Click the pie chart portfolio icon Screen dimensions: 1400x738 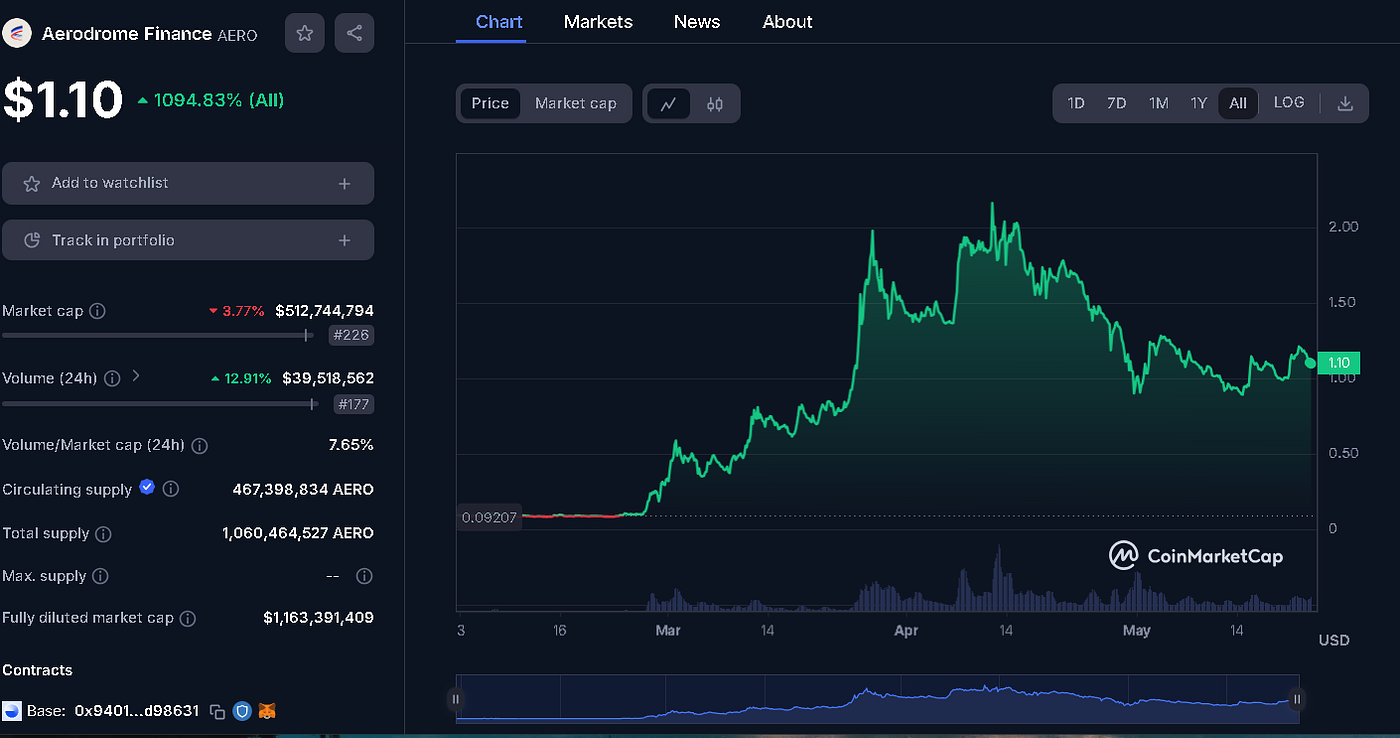point(32,240)
